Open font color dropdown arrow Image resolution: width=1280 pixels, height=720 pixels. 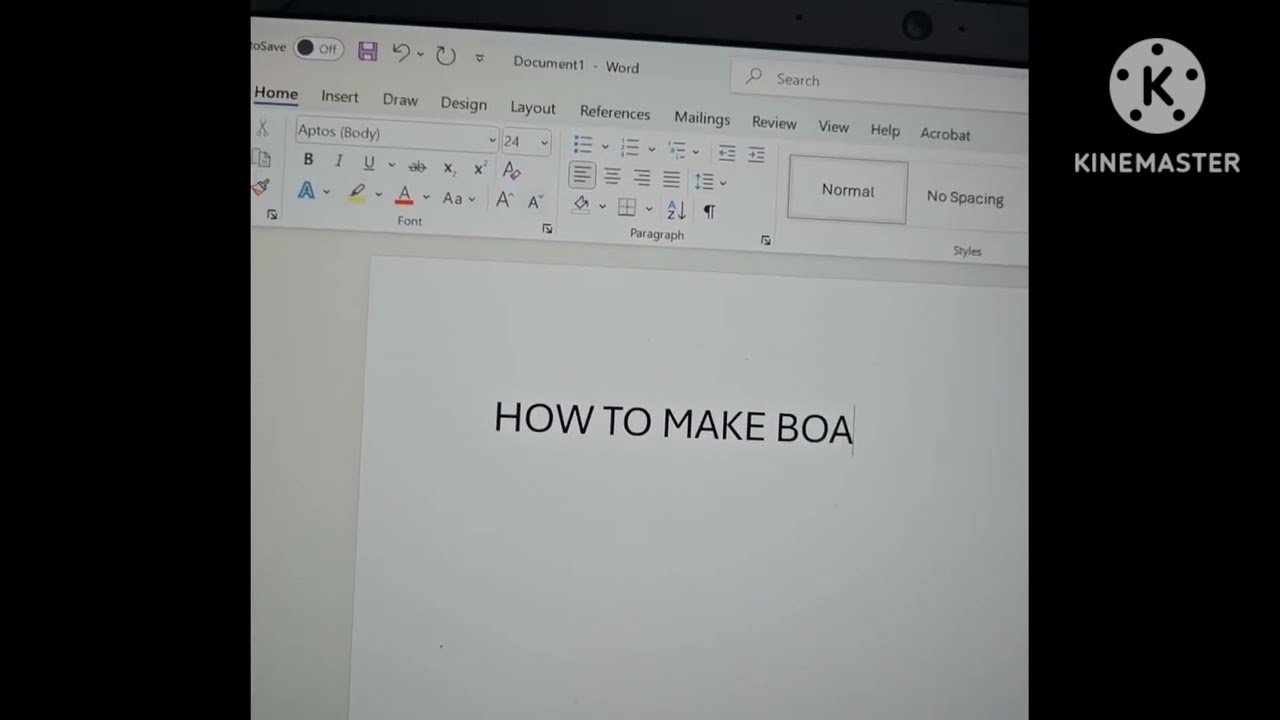(x=426, y=197)
